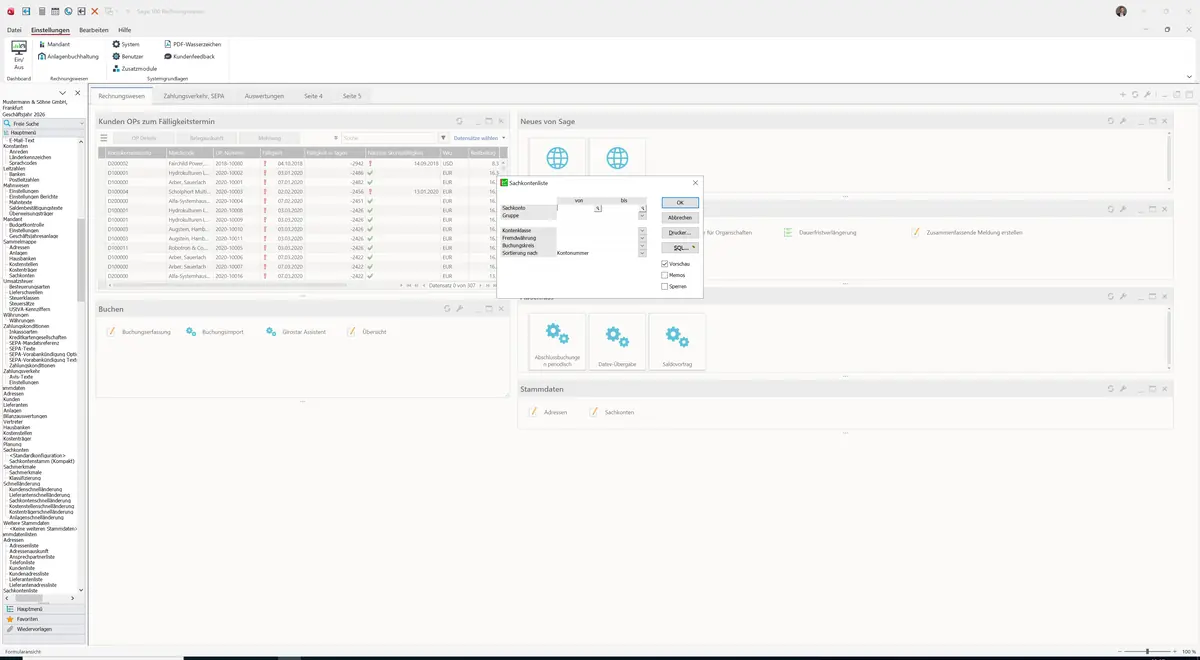Click the Drucker... button
Viewport: 1200px width, 660px height.
(x=680, y=232)
